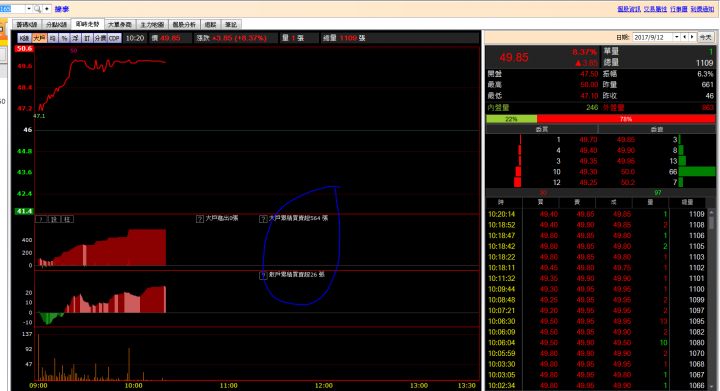Toggle the % percentage scale button
The image size is (720, 391).
[64, 38]
